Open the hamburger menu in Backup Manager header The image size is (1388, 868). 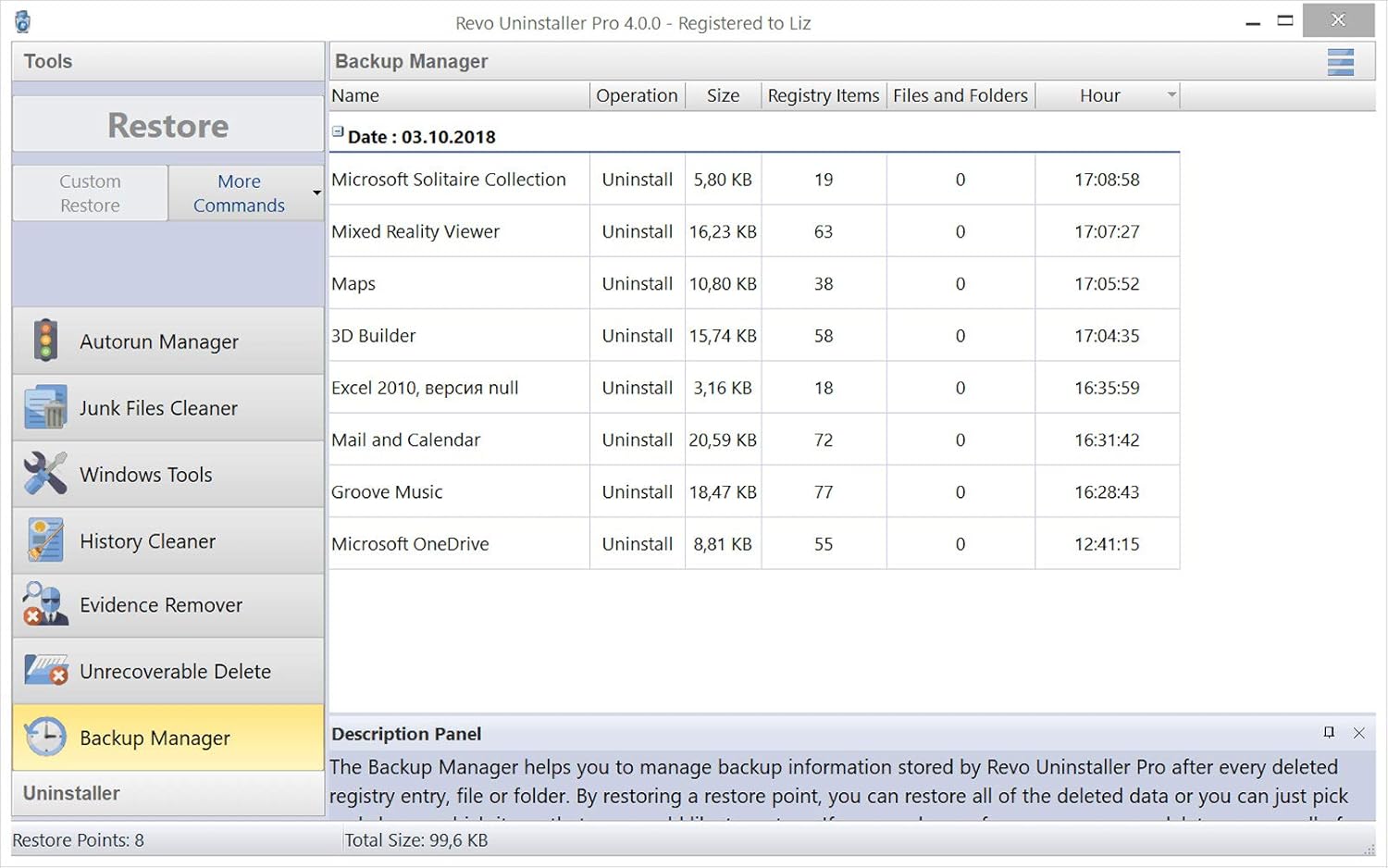click(1341, 62)
